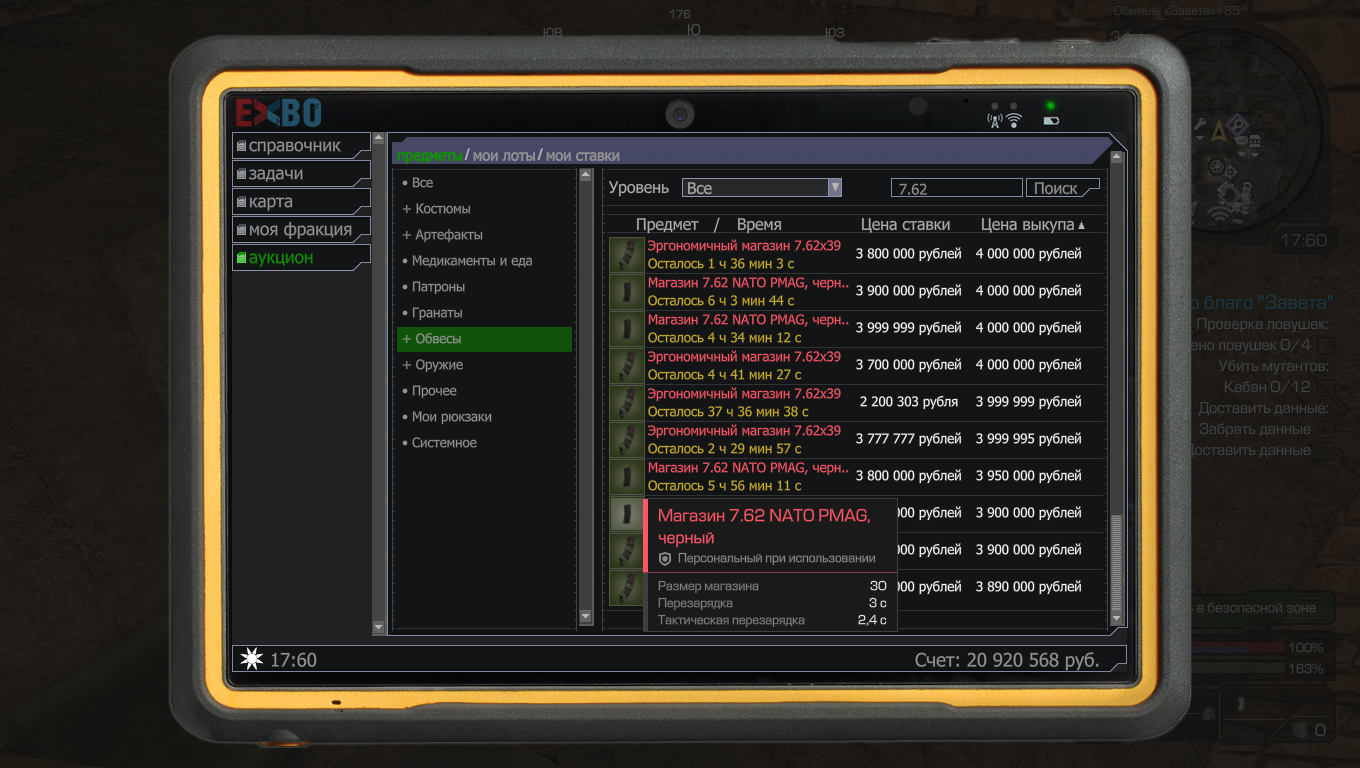The width and height of the screenshot is (1360, 768).
Task: Click the item icon of the lot with 37 hours left
Action: click(626, 402)
